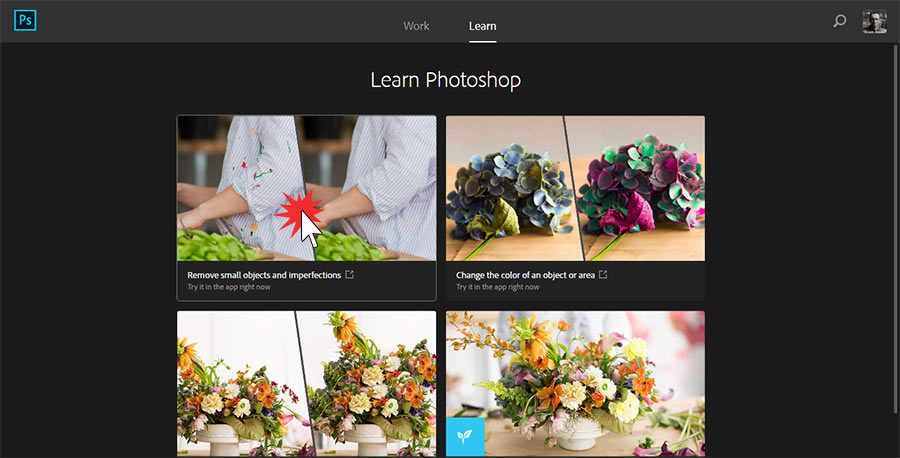Open the flower bouquet on table thumbnail
Image resolution: width=900 pixels, height=458 pixels.
pyautogui.click(x=575, y=384)
